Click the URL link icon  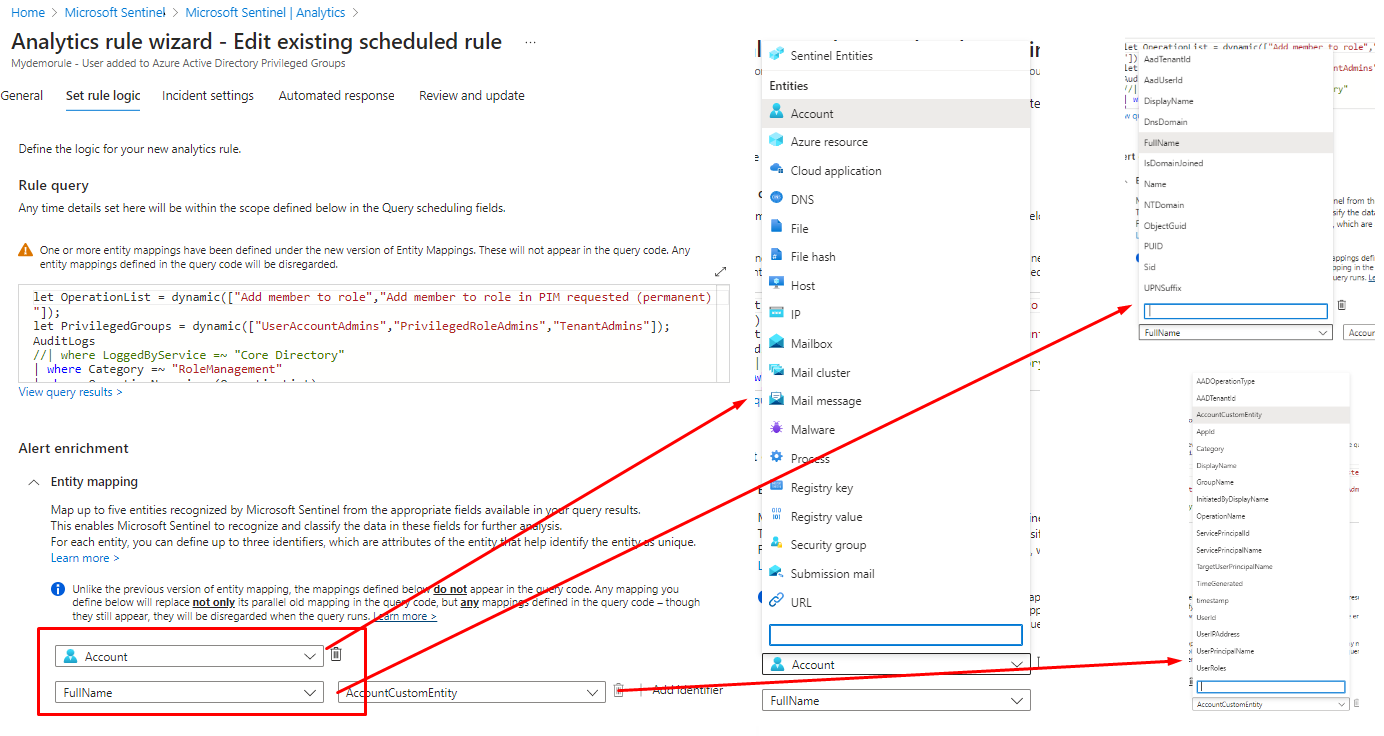[x=776, y=601]
